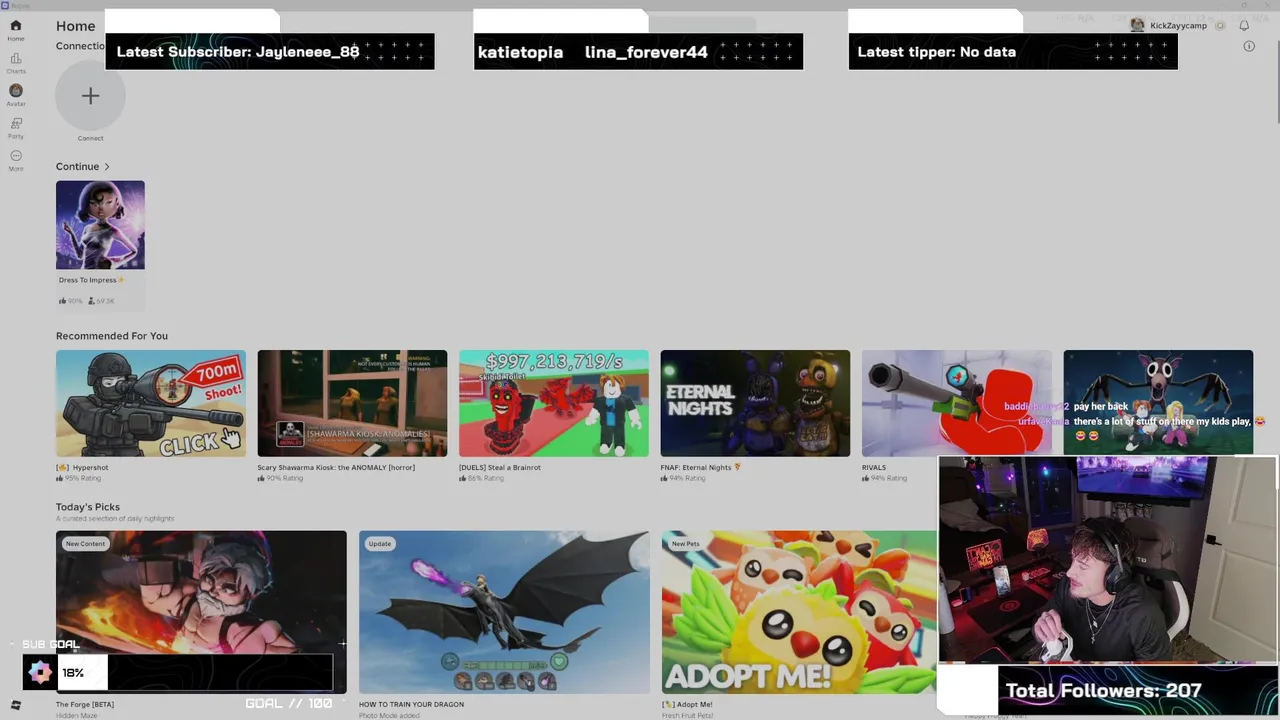Click the RIVALS title text
The width and height of the screenshot is (1280, 720).
pos(874,467)
